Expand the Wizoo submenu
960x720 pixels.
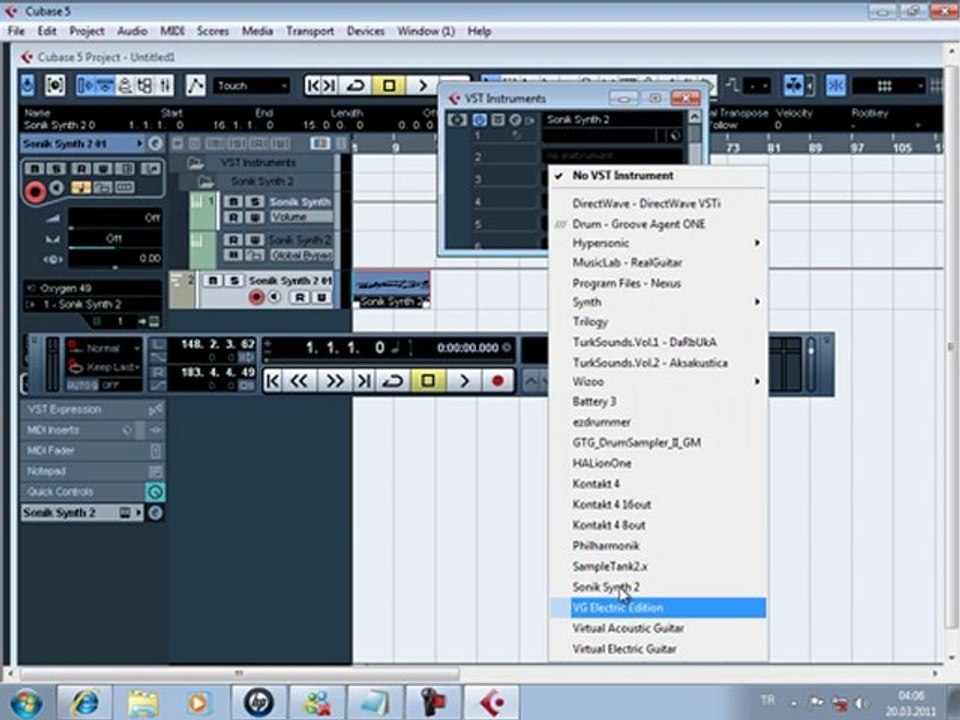[x=659, y=381]
